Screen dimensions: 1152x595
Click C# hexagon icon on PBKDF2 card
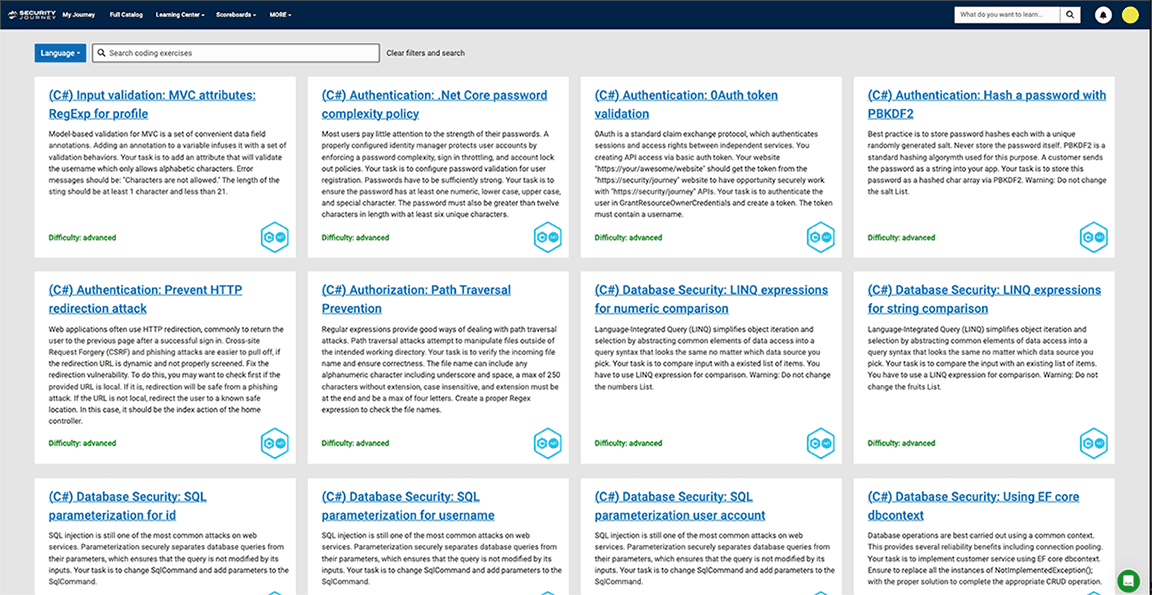pyautogui.click(x=1093, y=237)
